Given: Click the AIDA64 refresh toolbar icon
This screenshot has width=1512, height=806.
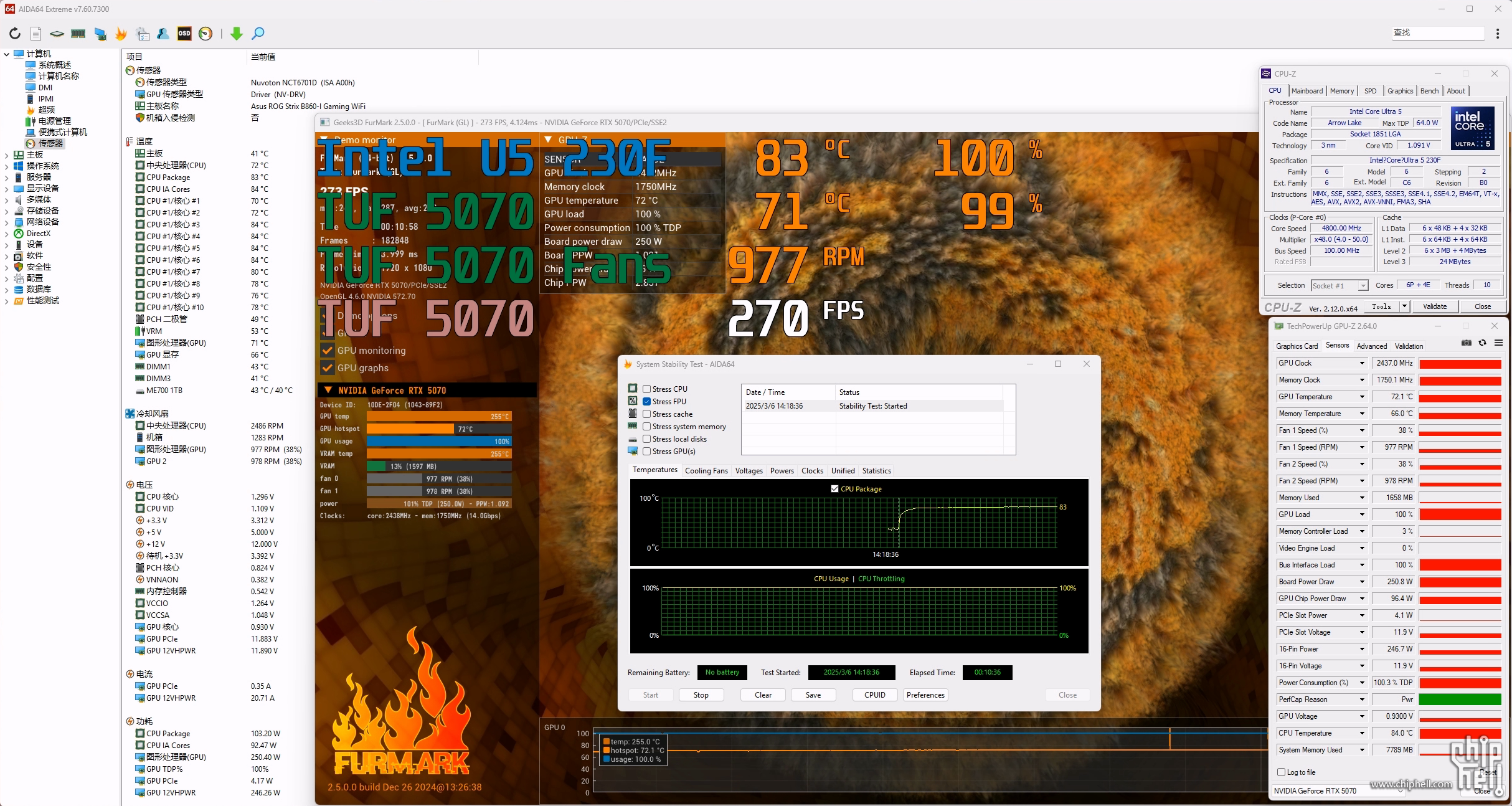Looking at the screenshot, I should tap(15, 34).
